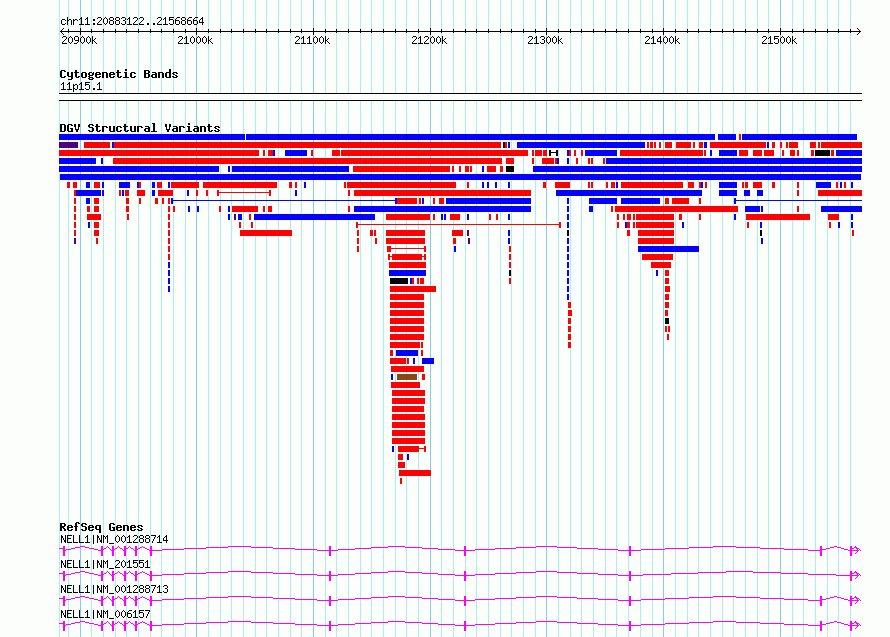This screenshot has height=637, width=890.
Task: Click the NM_006157 transcript gene glyph
Action: 460,625
